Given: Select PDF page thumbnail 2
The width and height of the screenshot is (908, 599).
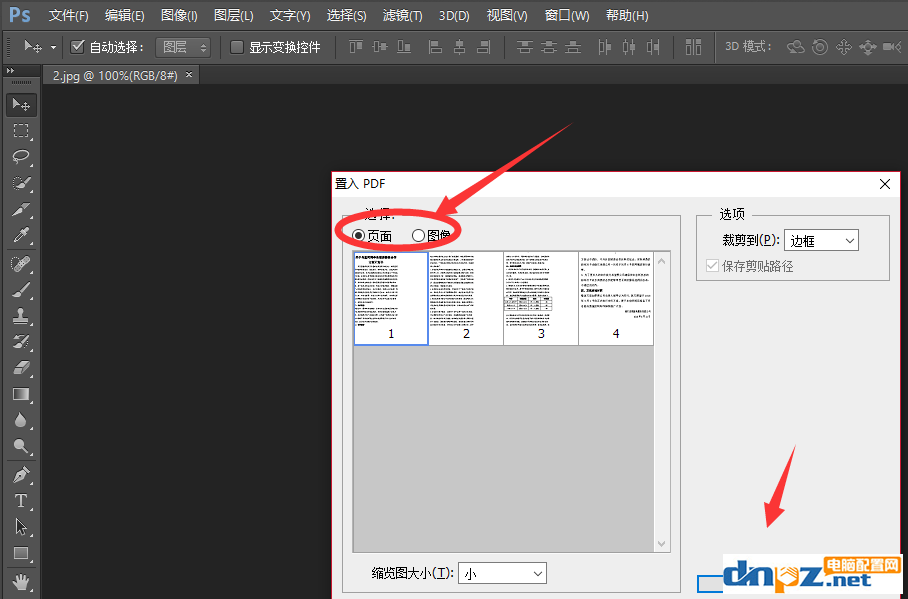Looking at the screenshot, I should (466, 298).
